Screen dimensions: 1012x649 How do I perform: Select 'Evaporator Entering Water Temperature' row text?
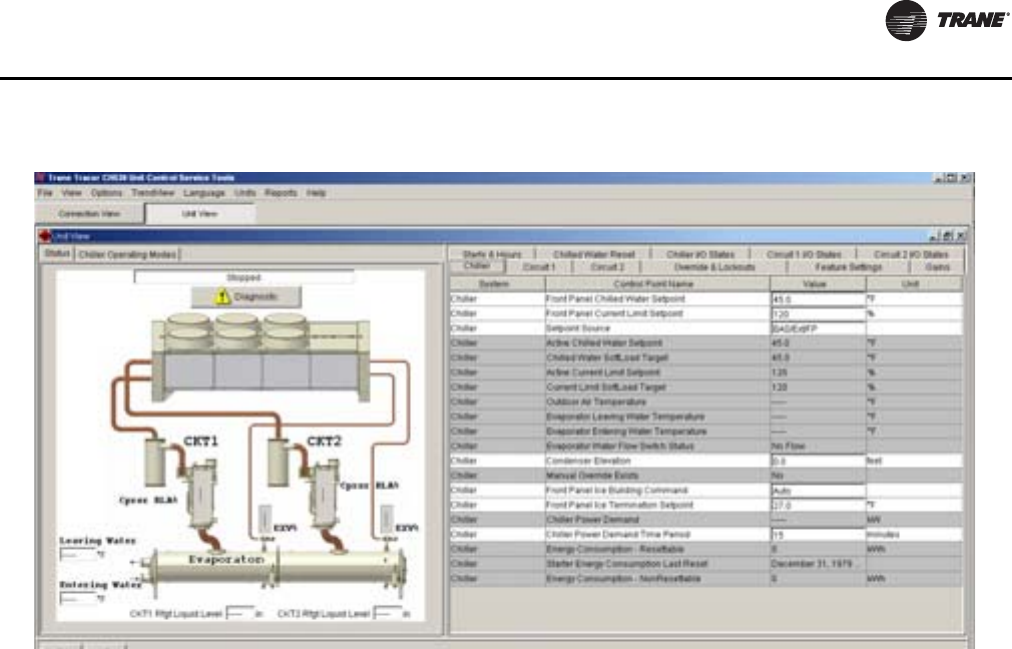tap(627, 432)
